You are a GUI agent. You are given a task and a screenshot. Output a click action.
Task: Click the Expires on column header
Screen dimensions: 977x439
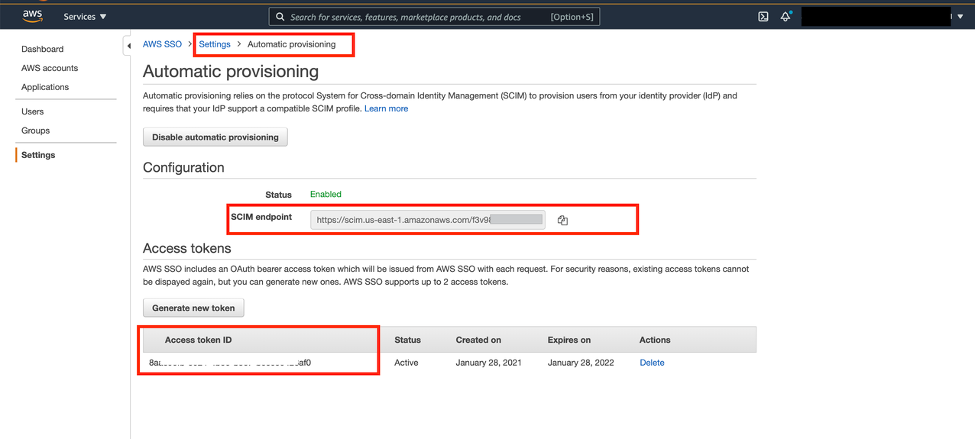coord(570,340)
